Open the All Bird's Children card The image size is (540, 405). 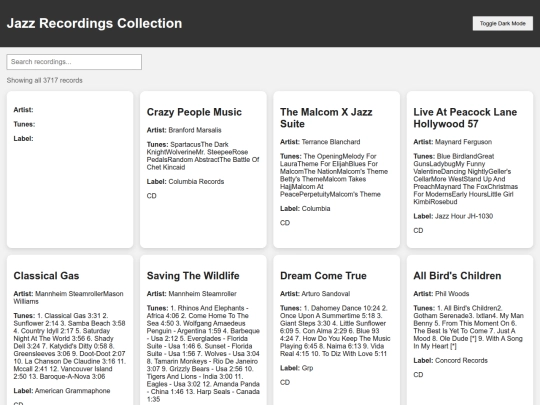(470, 330)
